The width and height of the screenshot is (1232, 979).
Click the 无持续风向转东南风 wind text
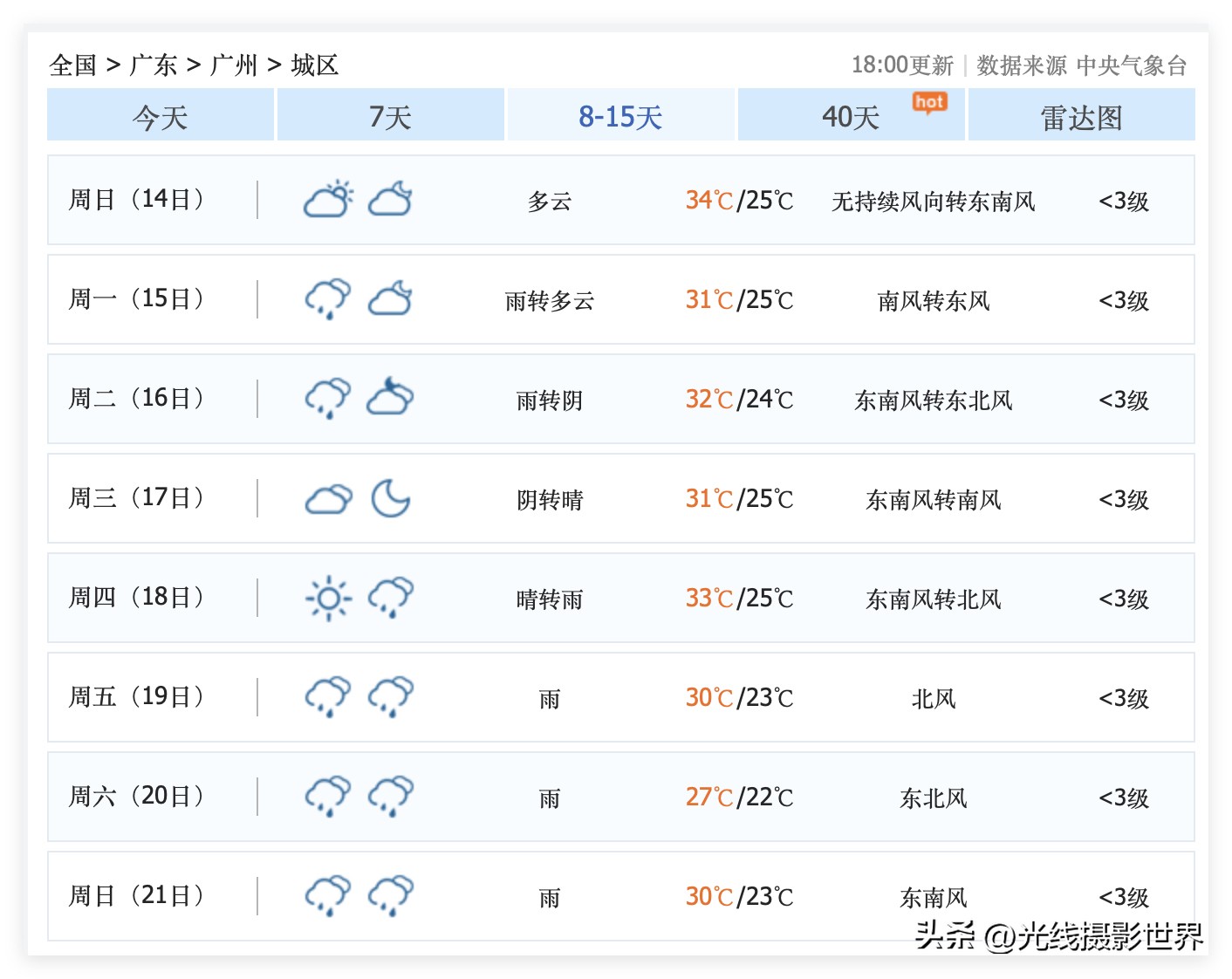click(x=934, y=202)
